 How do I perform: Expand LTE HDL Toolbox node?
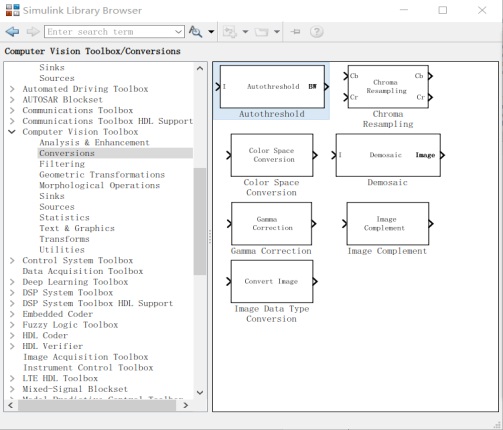tap(12, 378)
